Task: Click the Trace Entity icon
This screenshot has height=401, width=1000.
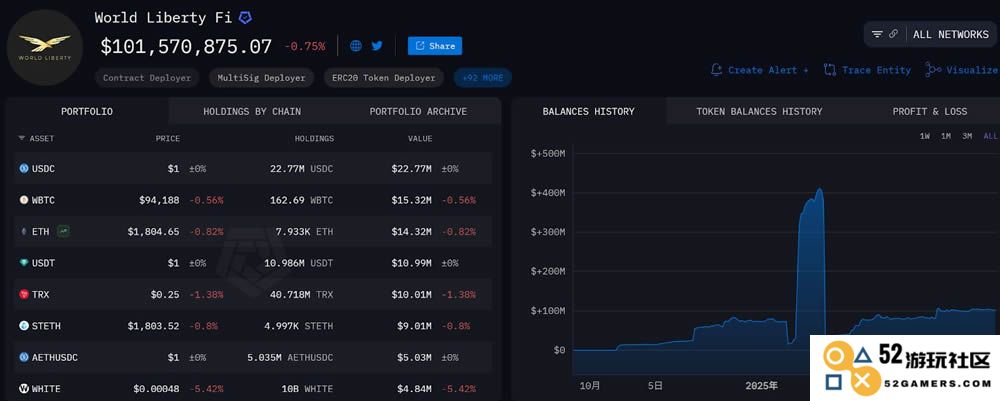Action: tap(830, 69)
